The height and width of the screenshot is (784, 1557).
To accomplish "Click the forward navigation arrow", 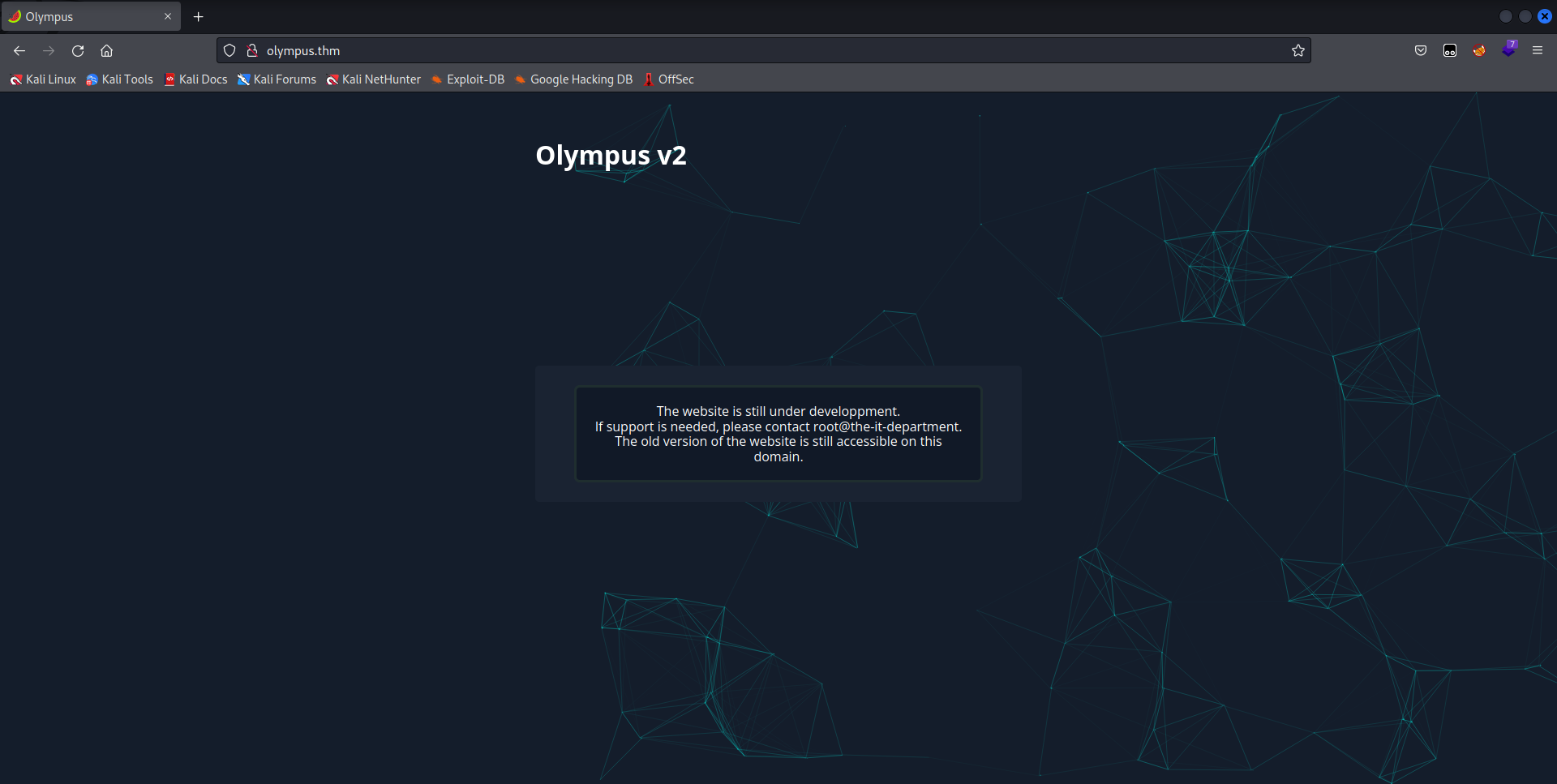I will (48, 50).
